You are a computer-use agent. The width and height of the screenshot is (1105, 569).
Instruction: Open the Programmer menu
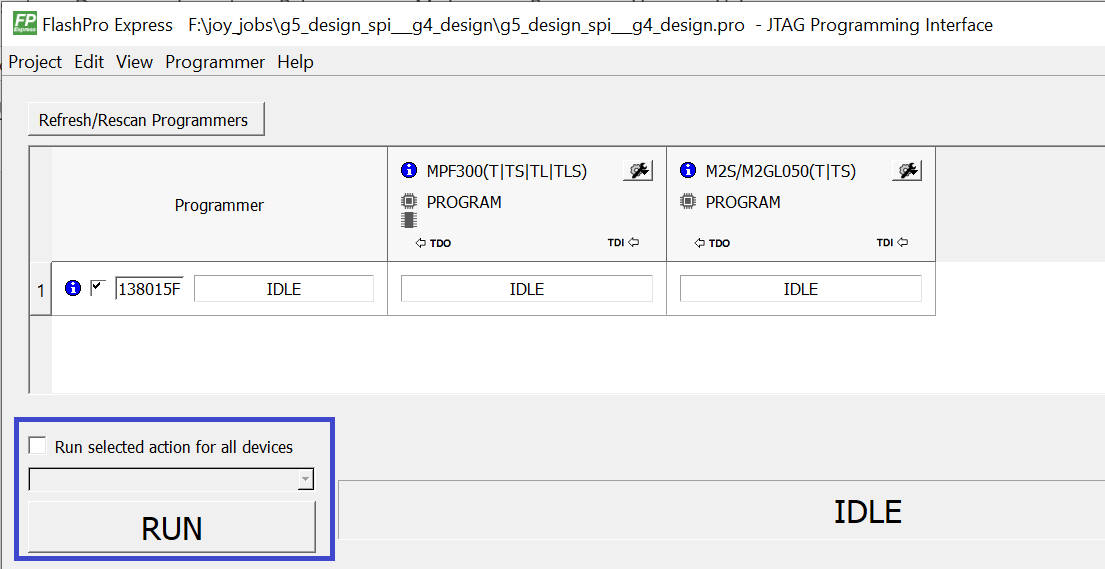click(215, 62)
